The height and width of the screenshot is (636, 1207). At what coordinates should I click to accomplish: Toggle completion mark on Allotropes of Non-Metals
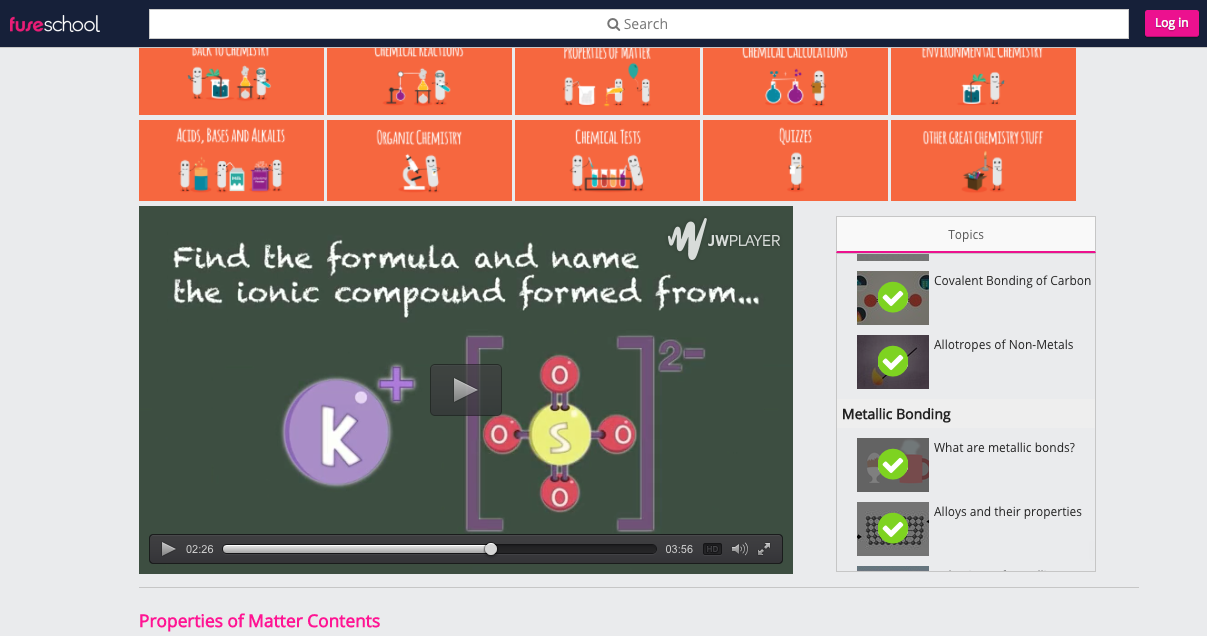pyautogui.click(x=892, y=361)
